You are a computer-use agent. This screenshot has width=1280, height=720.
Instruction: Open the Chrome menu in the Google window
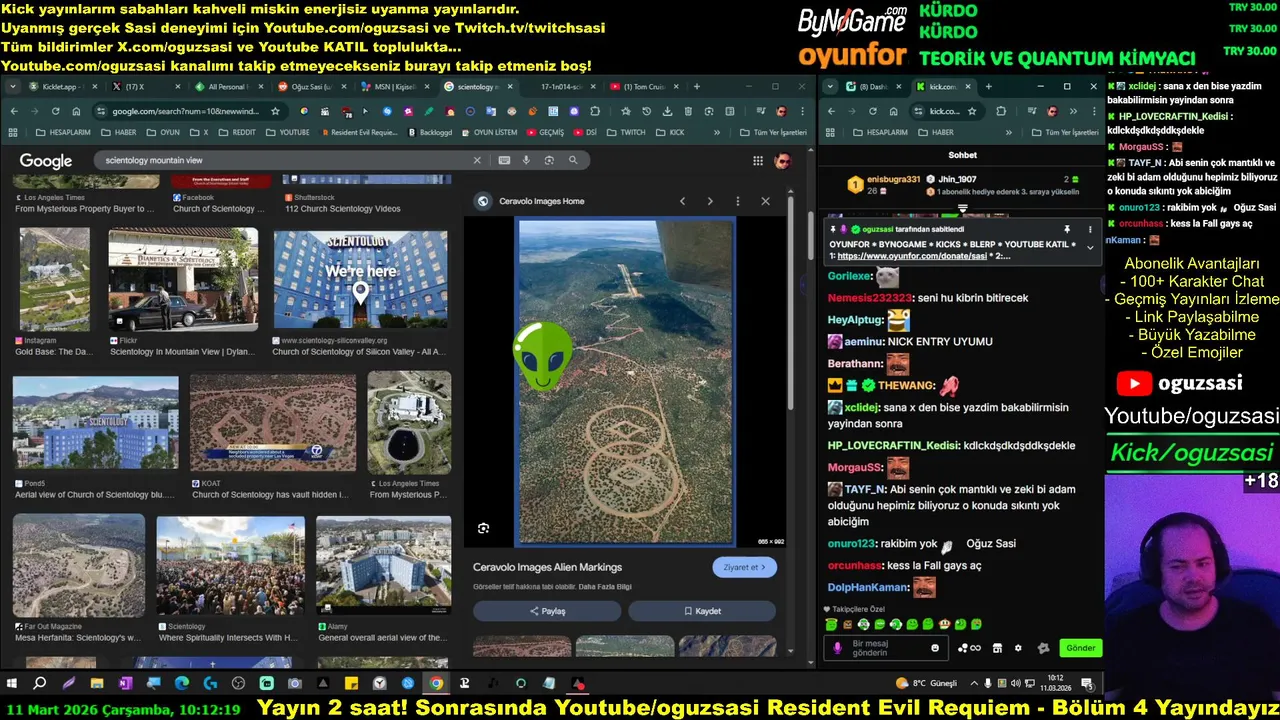[801, 111]
